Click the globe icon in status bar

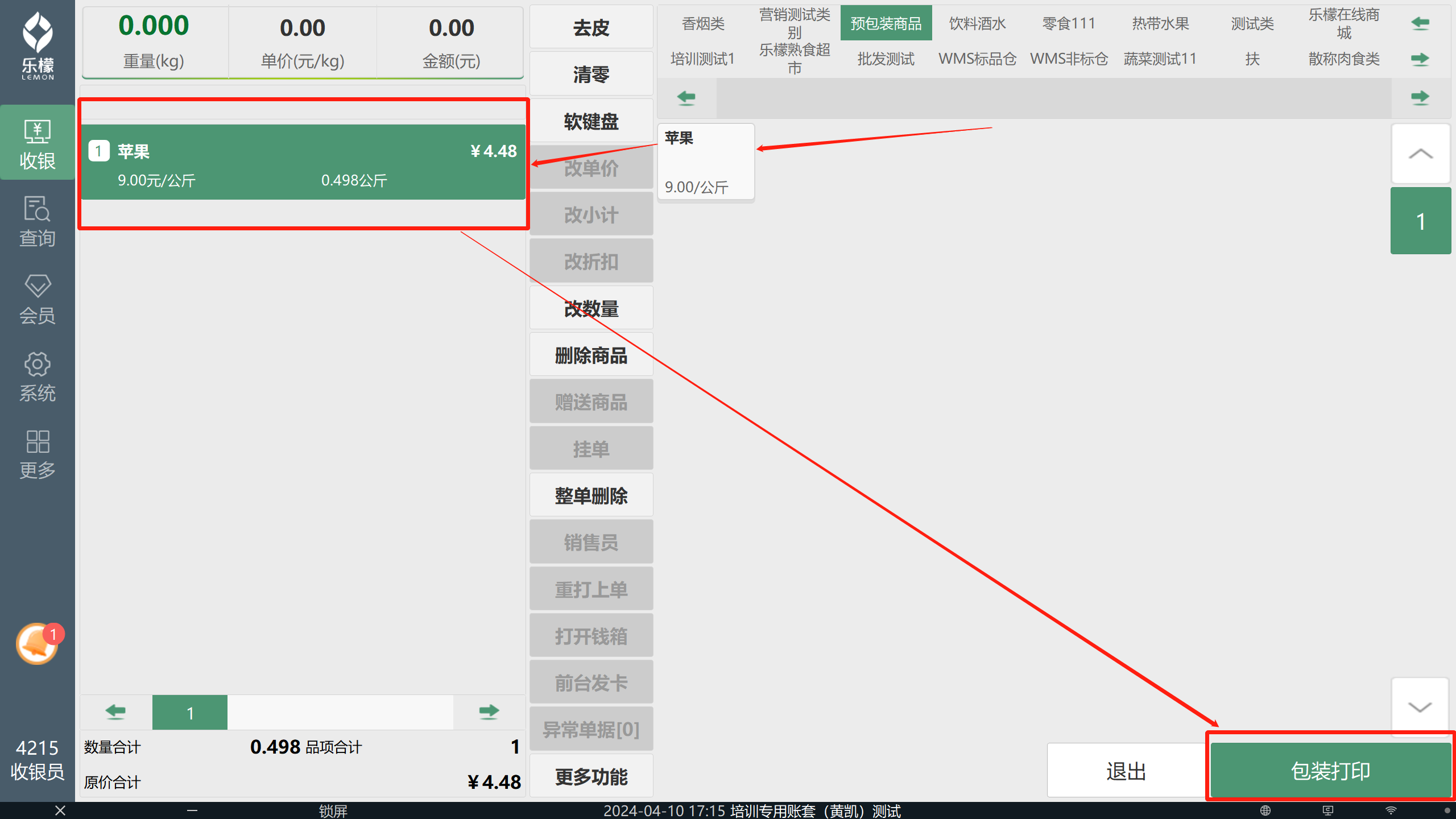point(1265,810)
